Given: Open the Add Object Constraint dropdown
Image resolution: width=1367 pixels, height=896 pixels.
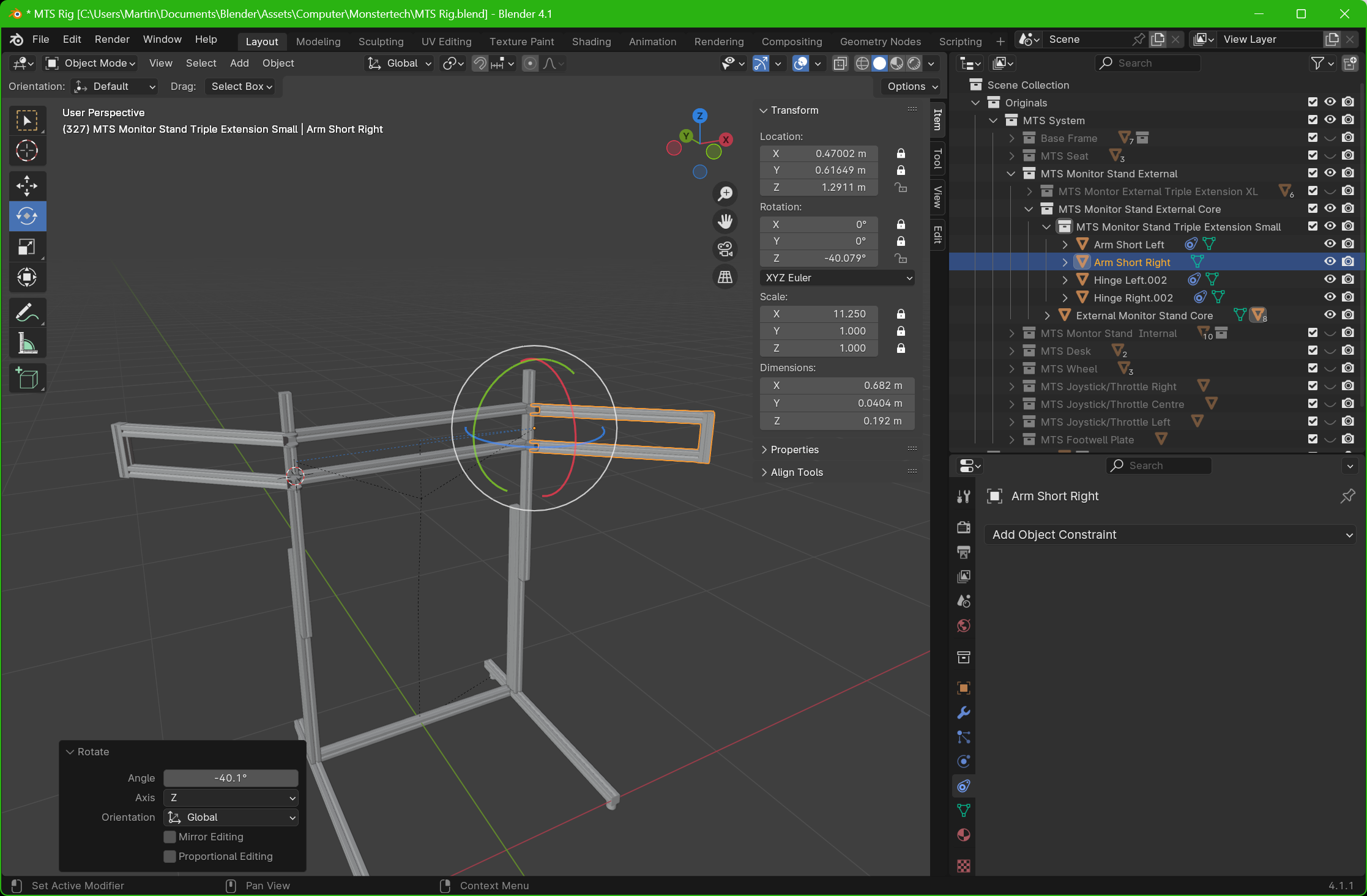Looking at the screenshot, I should [1171, 535].
